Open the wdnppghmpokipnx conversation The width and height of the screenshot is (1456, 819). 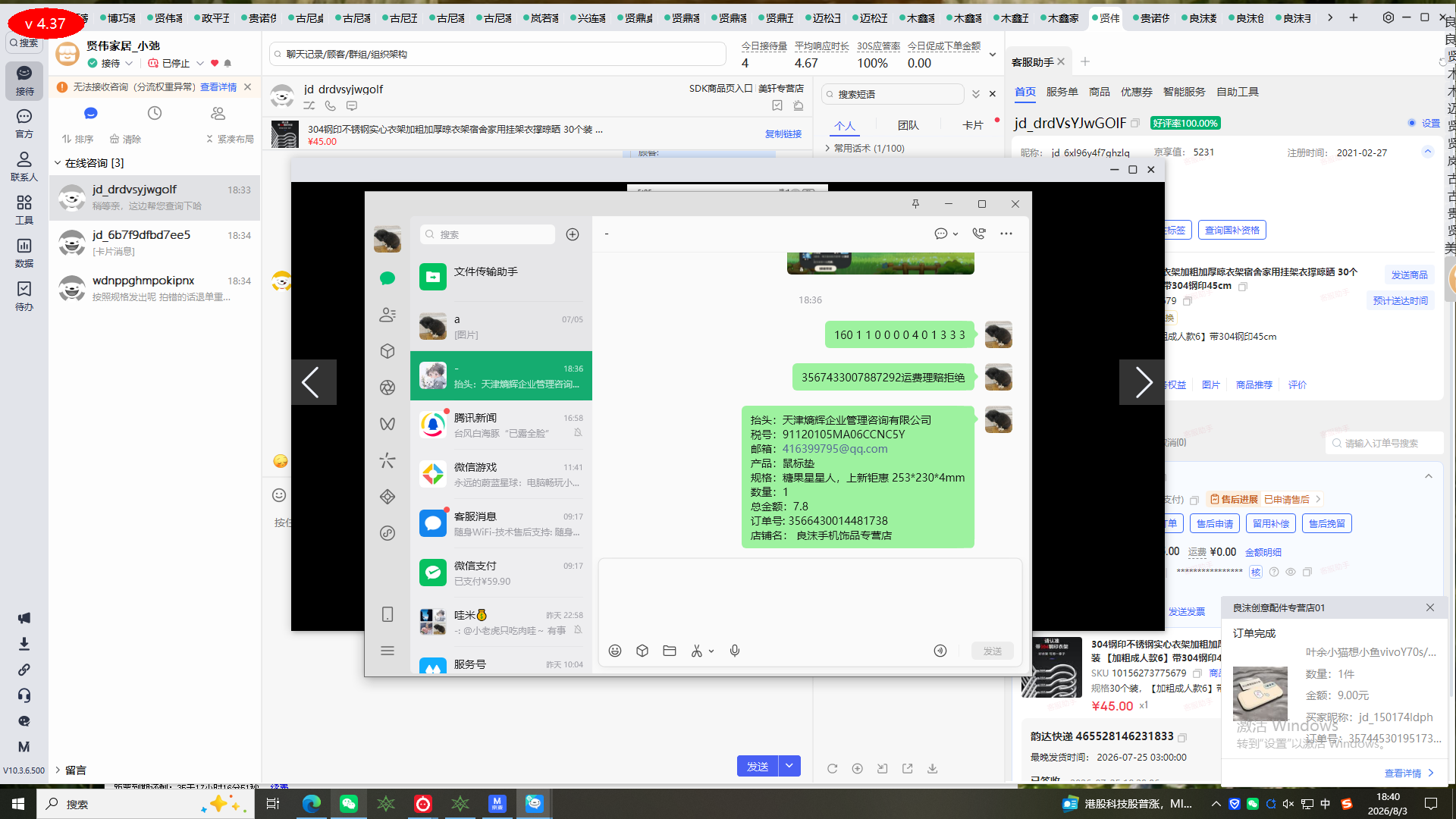(155, 288)
